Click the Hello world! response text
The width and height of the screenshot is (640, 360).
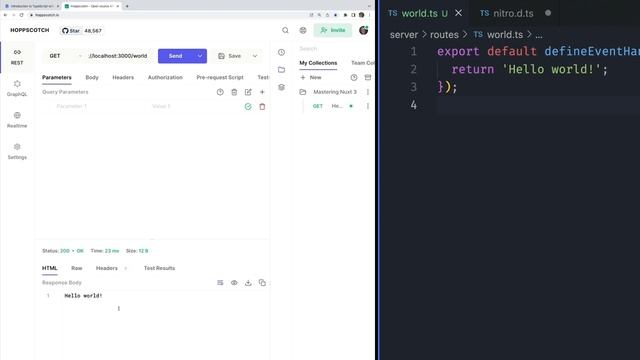[x=83, y=296]
